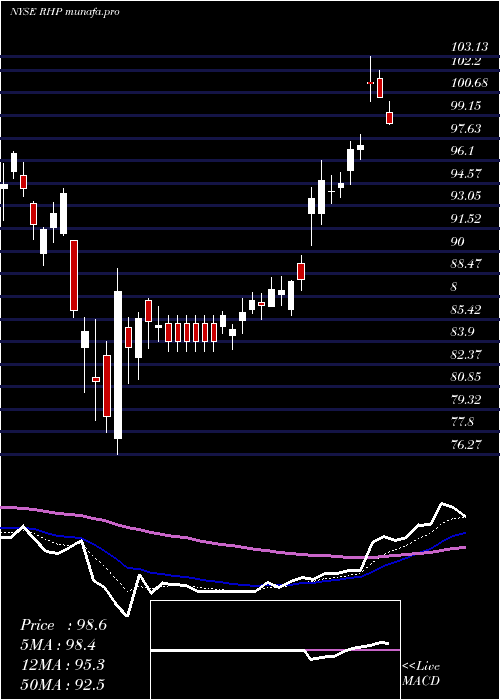This screenshot has height=700, width=500.
Task: Select the 97.63 price level label
Action: pos(467,129)
